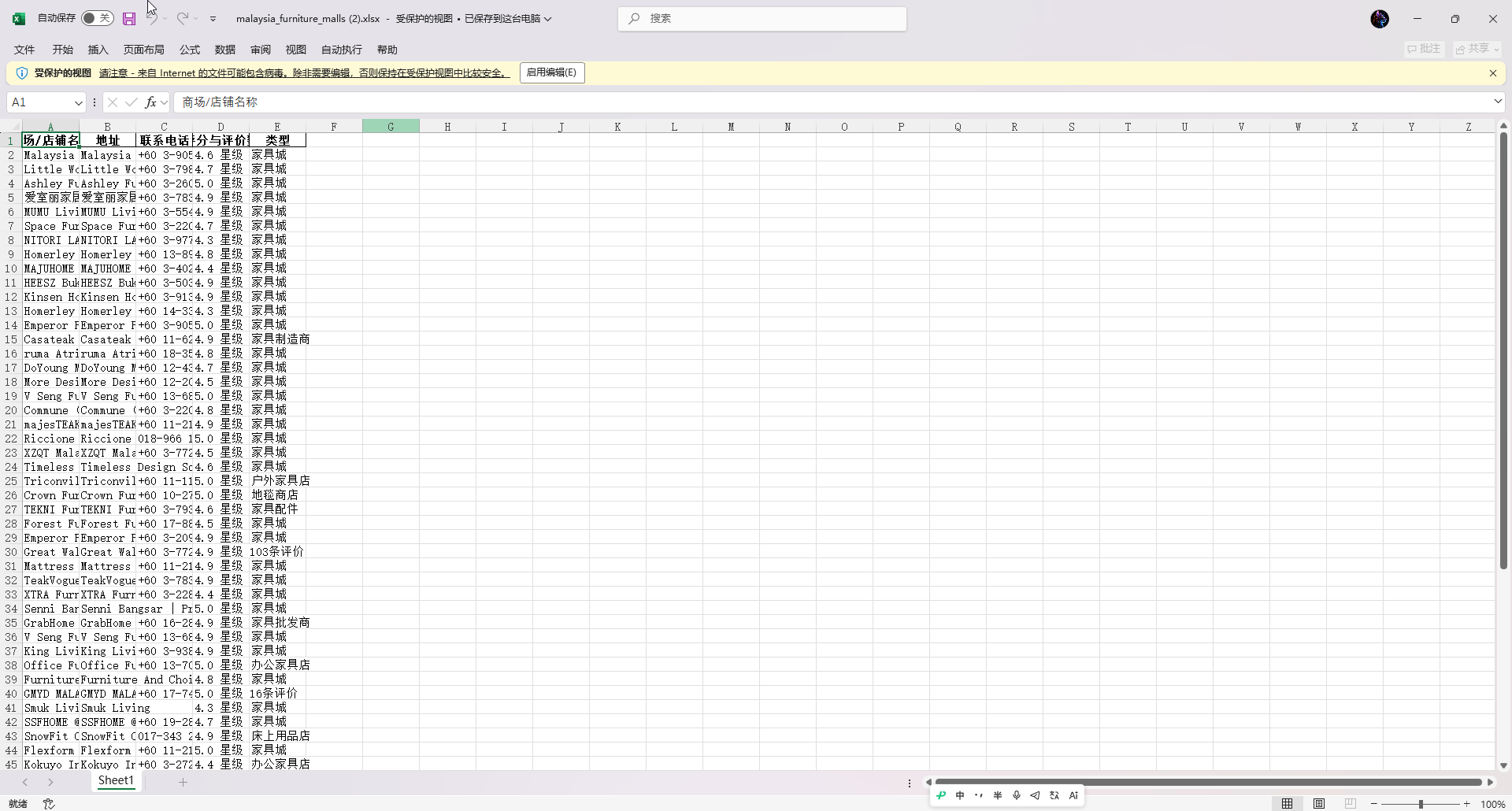Click the accessibility checker status bar icon
Viewport: 1512px width, 811px height.
[49, 804]
